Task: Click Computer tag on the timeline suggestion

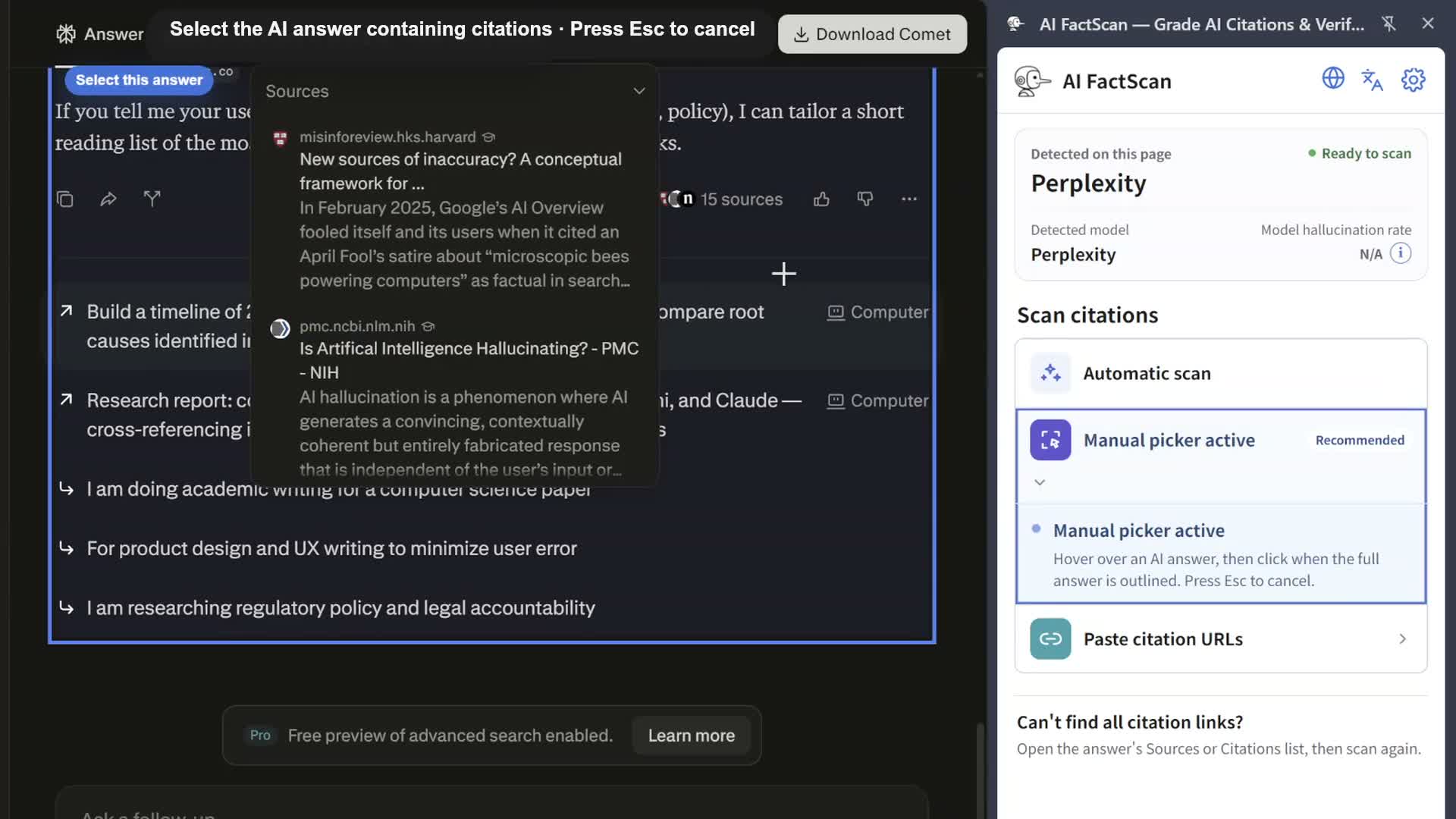Action: [x=877, y=312]
